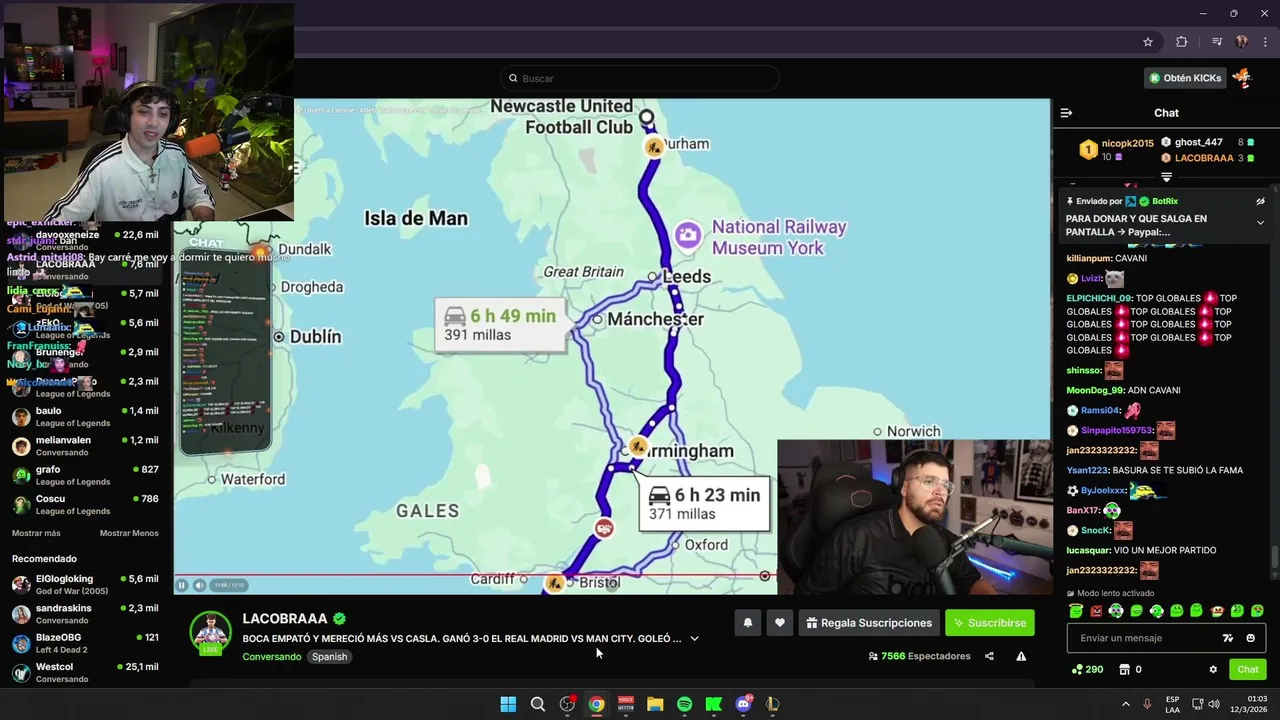Viewport: 1280px width, 720px height.
Task: Open Discord from the taskbar
Action: 743,704
